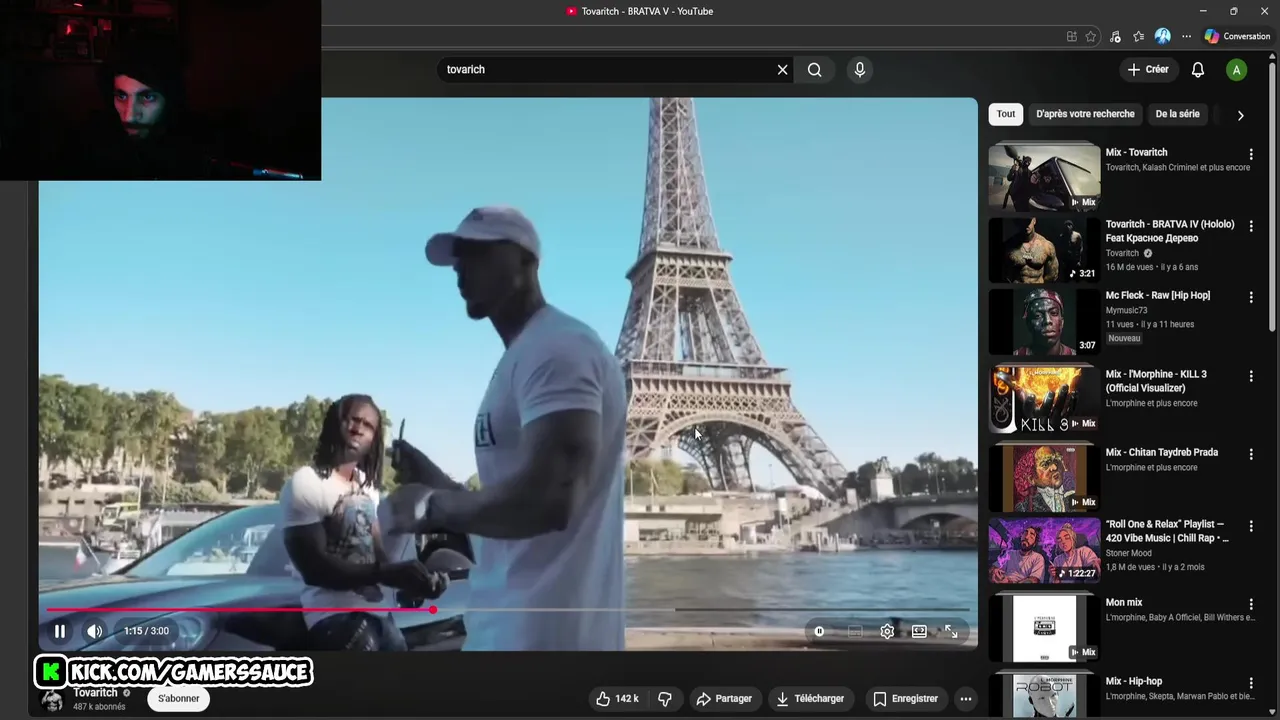Open the Tovaritch channel avatar

(52, 700)
